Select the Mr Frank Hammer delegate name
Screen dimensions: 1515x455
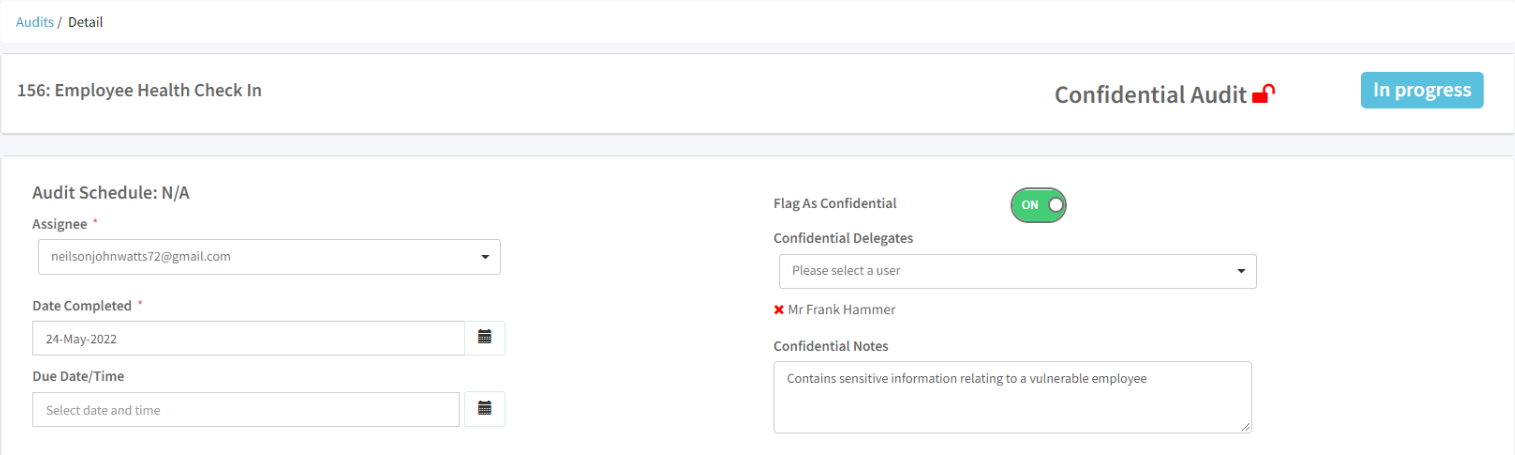[842, 310]
